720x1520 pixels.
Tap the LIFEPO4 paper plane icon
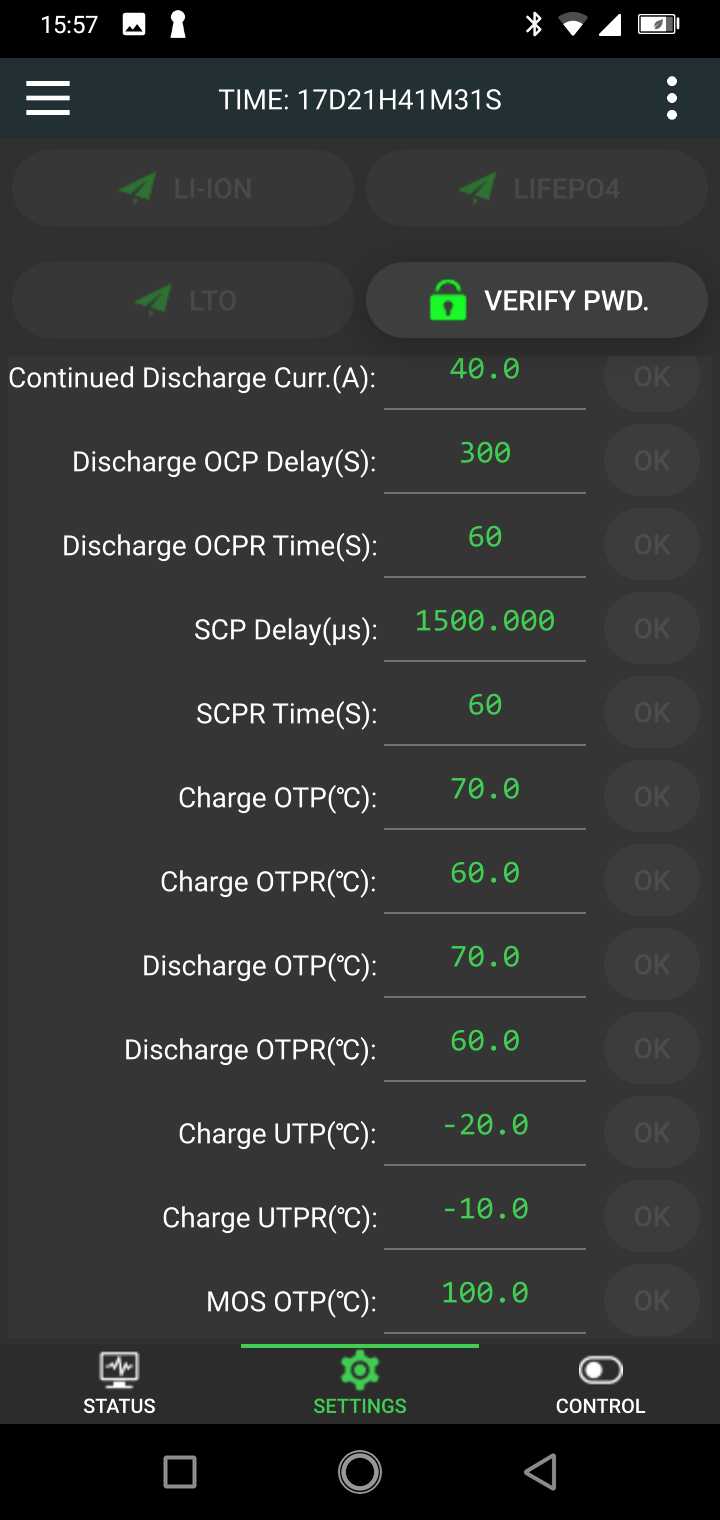[478, 188]
